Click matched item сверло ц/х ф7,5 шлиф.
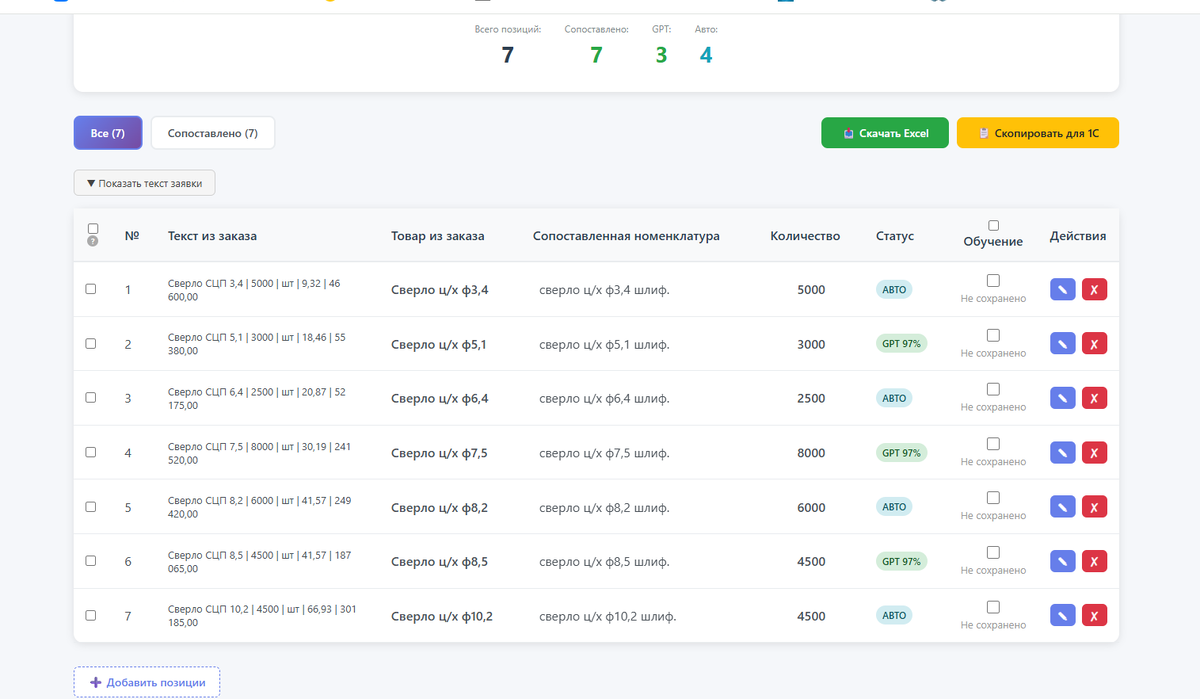 (x=604, y=453)
